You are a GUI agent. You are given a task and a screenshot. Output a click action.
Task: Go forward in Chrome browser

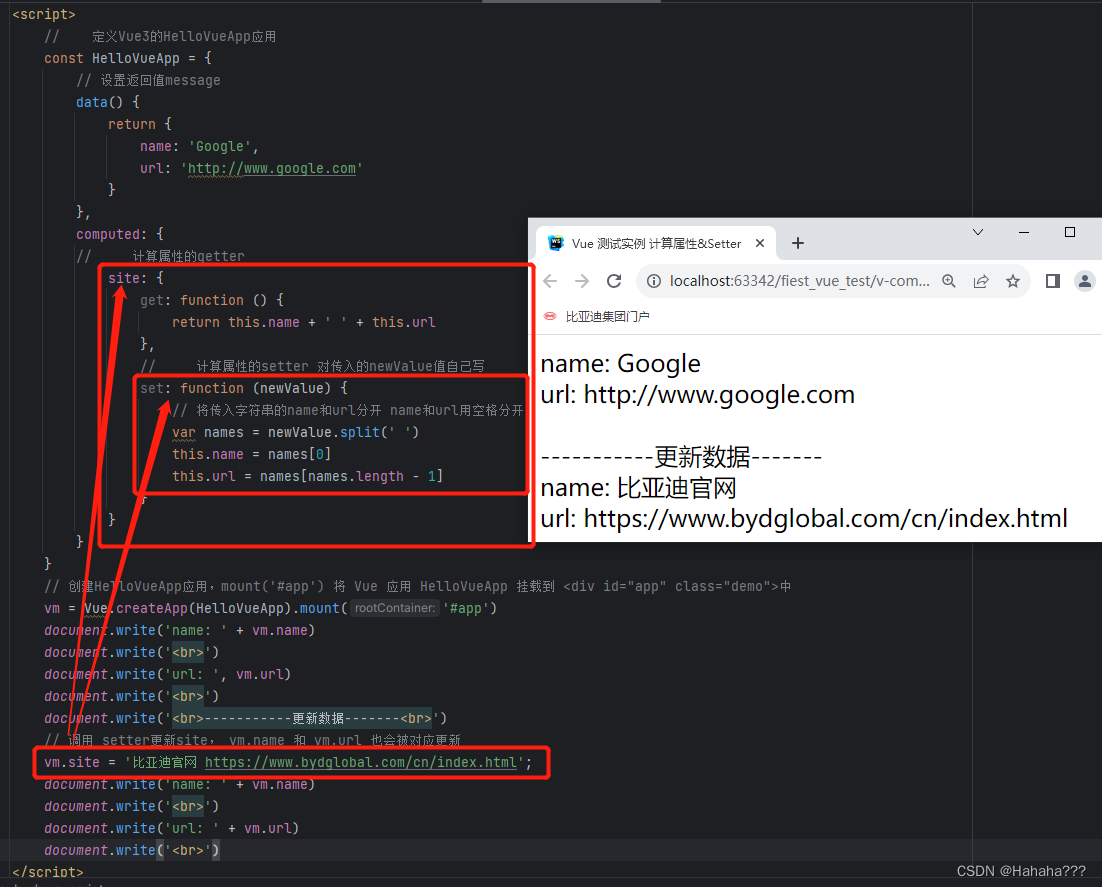click(582, 281)
